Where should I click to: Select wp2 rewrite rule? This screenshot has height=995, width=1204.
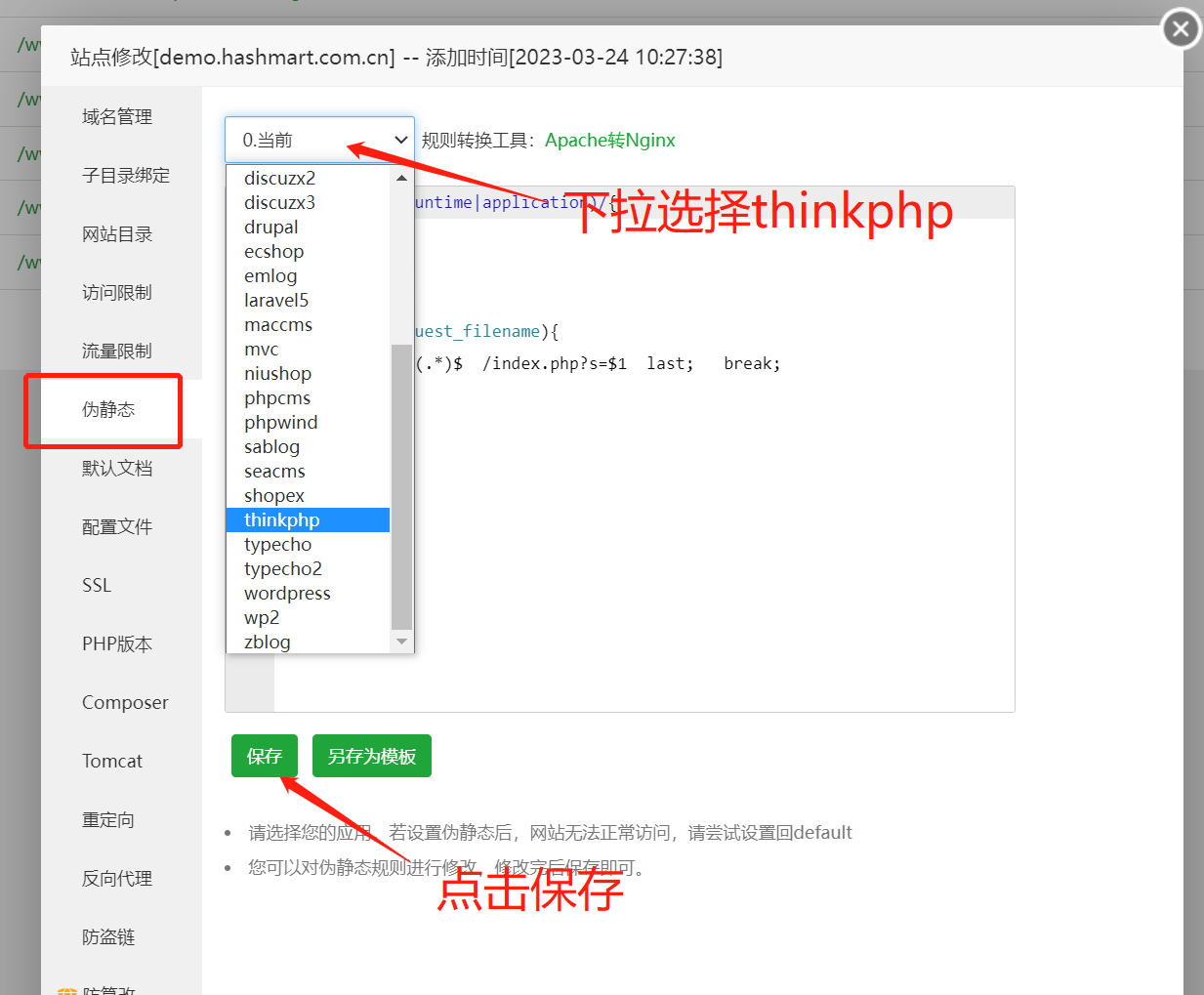308,617
